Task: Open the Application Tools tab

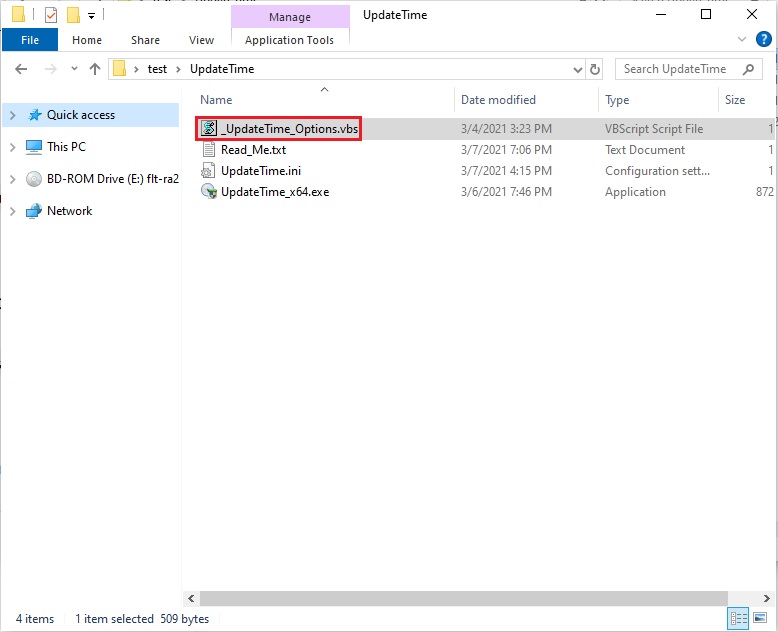Action: tap(290, 40)
